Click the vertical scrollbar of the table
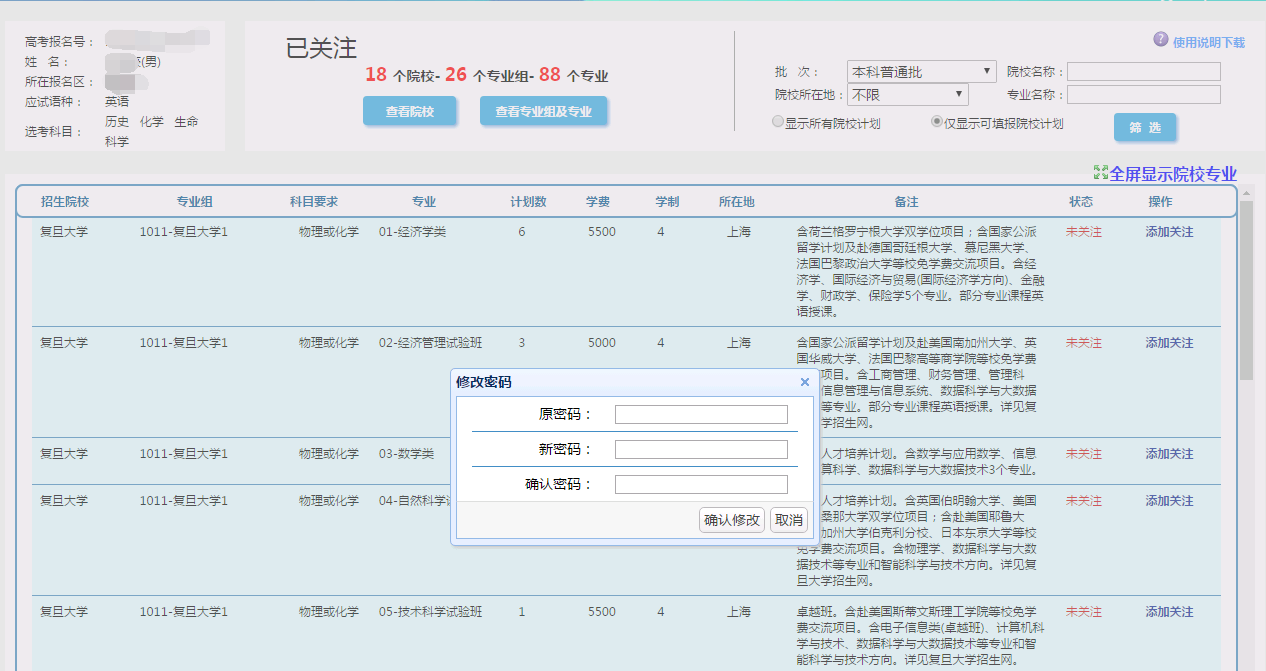The height and width of the screenshot is (671, 1266). [1246, 290]
